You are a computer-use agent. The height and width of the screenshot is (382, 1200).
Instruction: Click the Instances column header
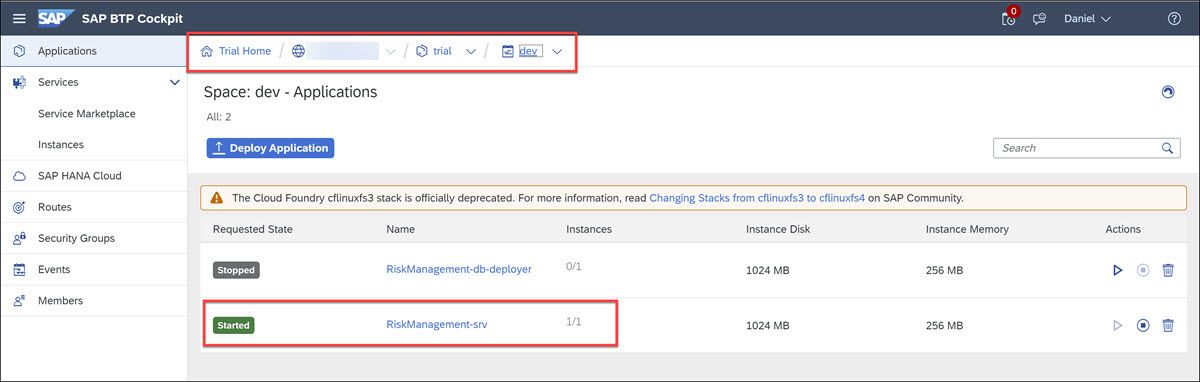click(x=589, y=229)
